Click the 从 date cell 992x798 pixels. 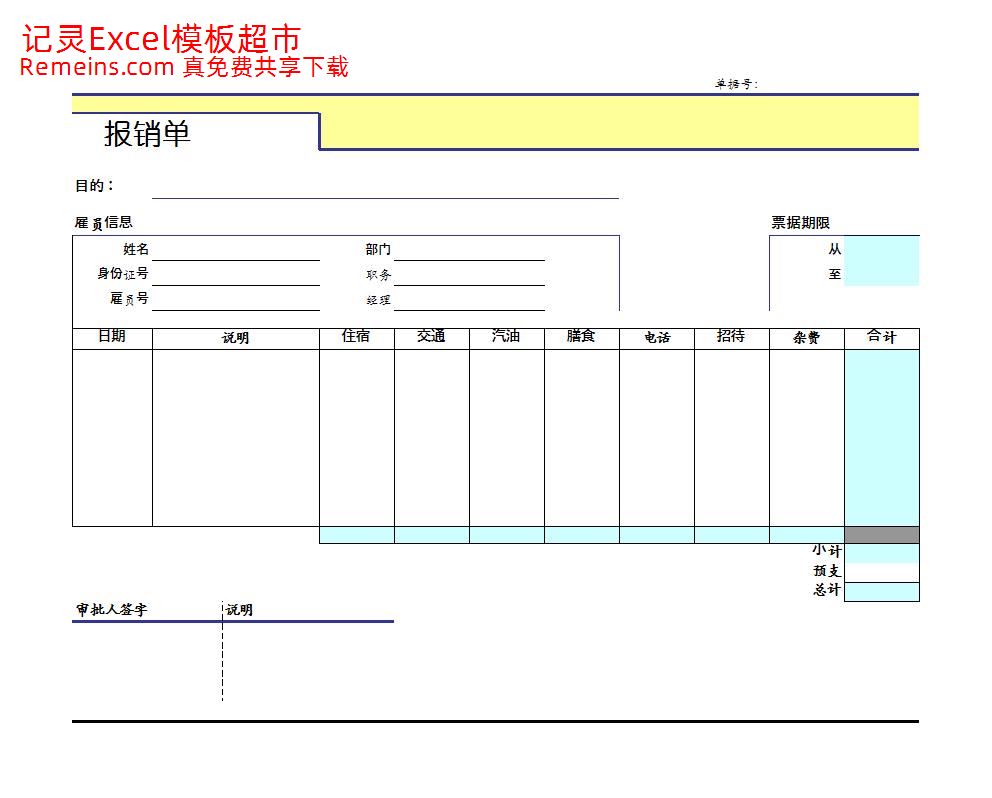click(x=881, y=249)
